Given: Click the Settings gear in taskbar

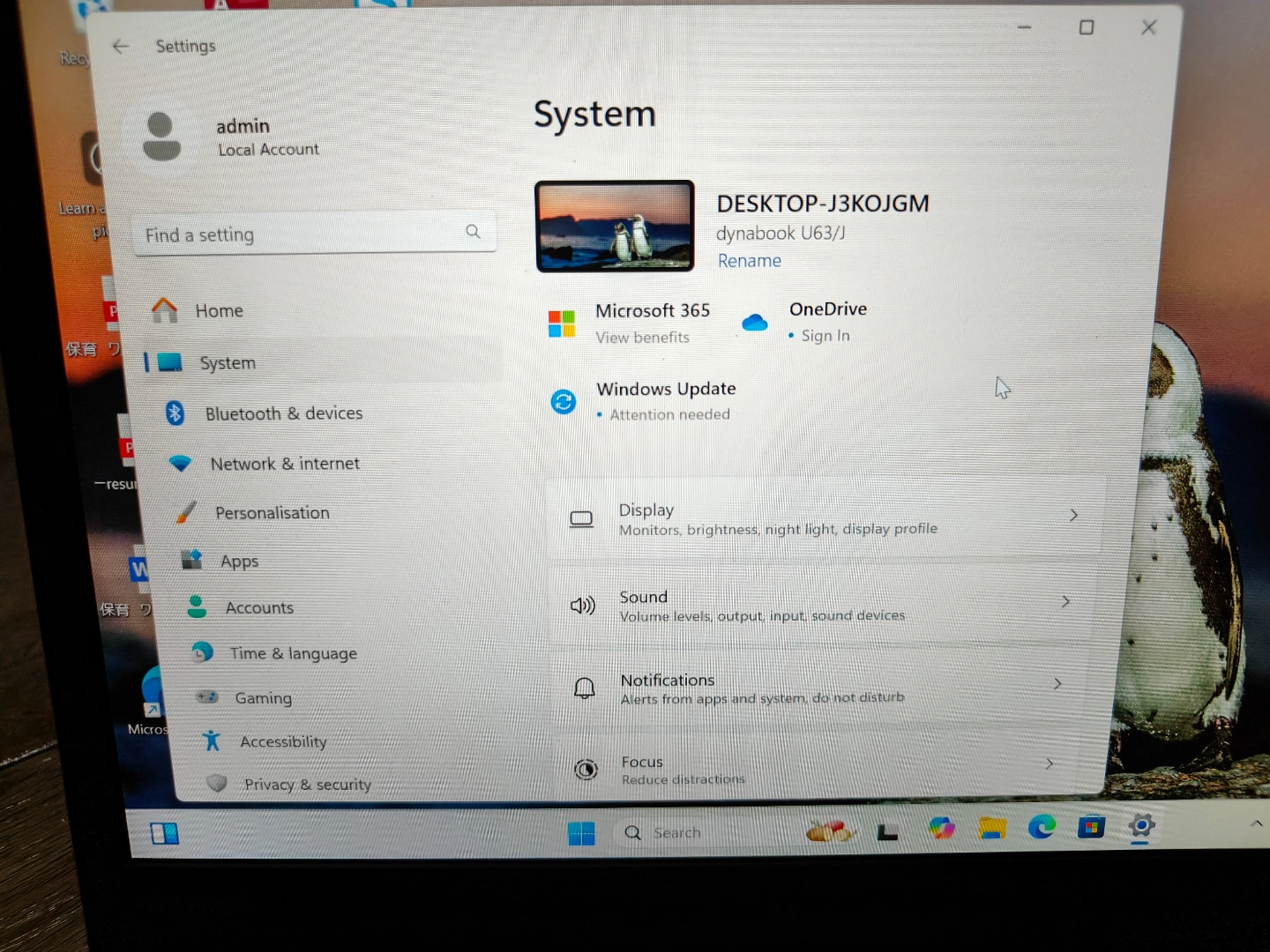Looking at the screenshot, I should click(x=1141, y=826).
